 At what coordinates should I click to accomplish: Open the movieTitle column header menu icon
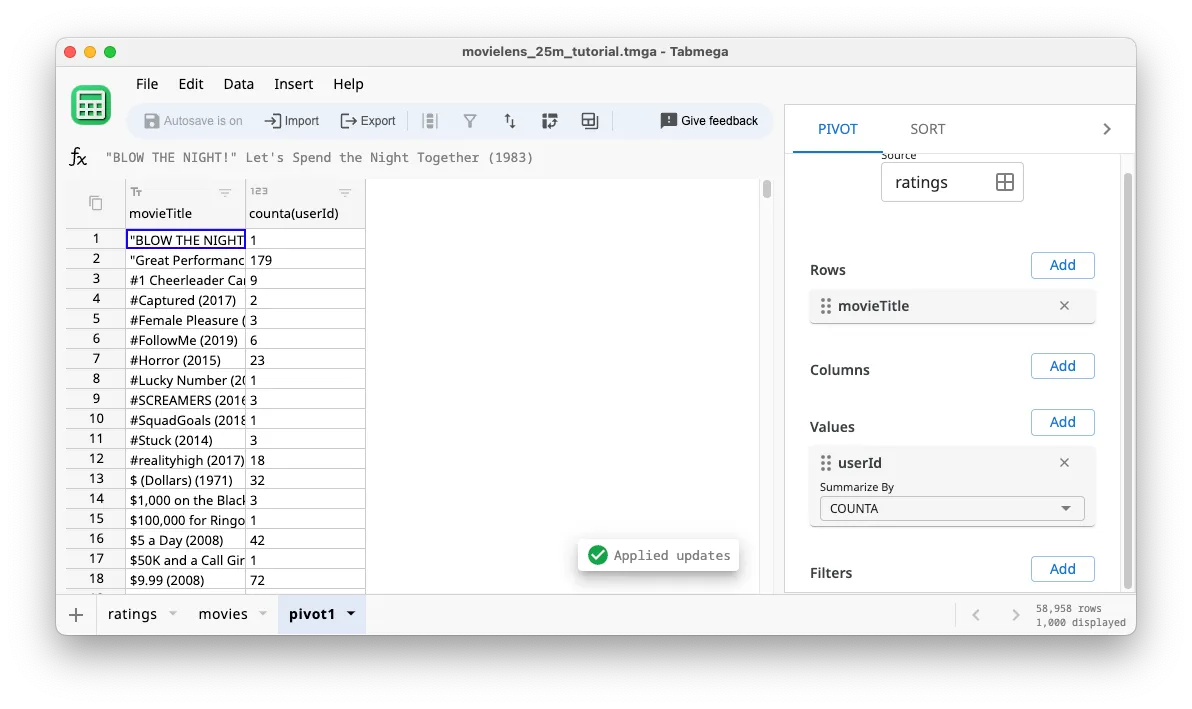[x=225, y=191]
